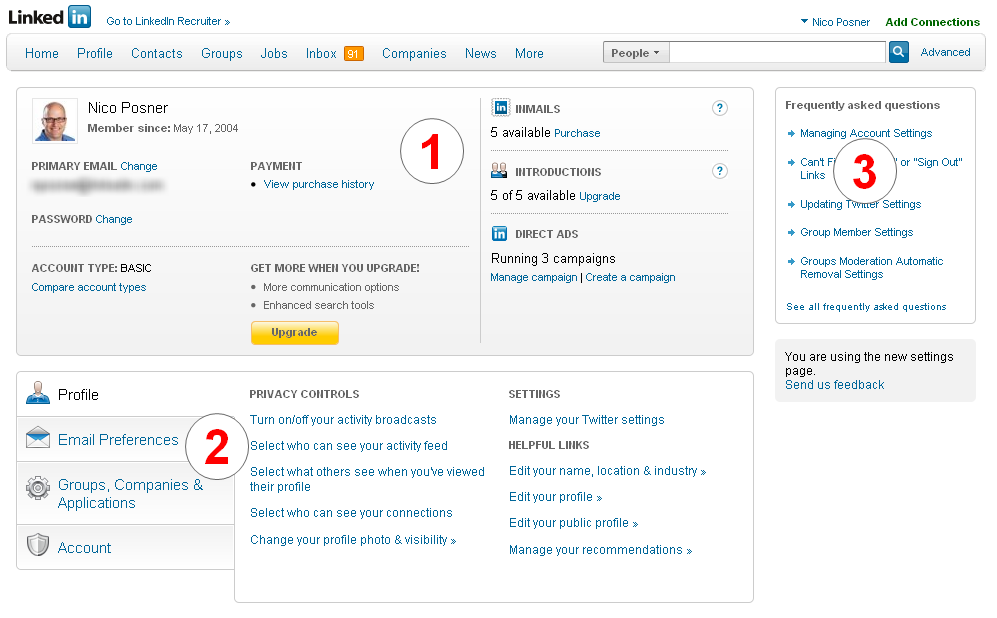This screenshot has width=997, height=618.
Task: Open the Companies menu
Action: coord(414,53)
